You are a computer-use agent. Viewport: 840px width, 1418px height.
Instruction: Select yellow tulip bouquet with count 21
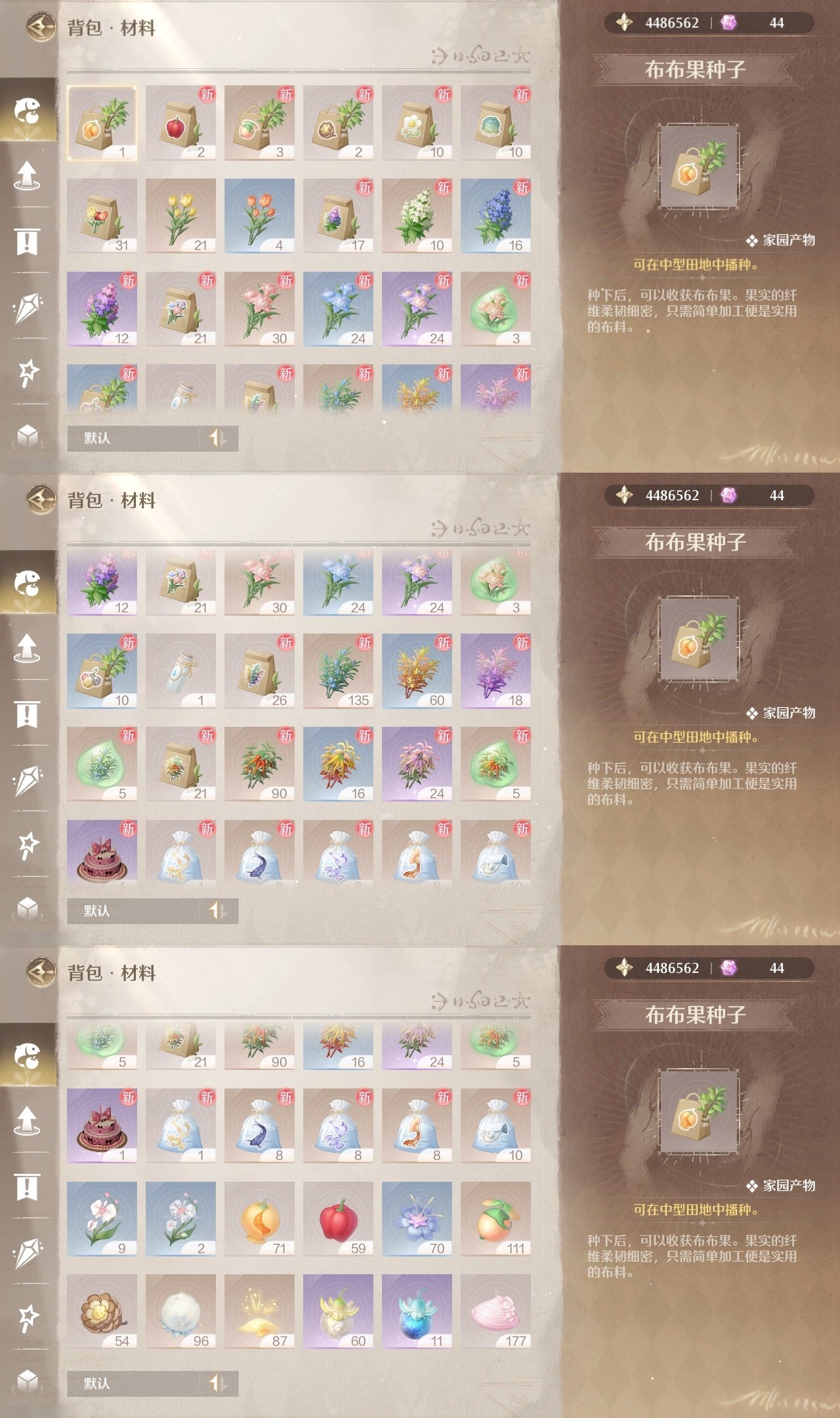point(180,216)
